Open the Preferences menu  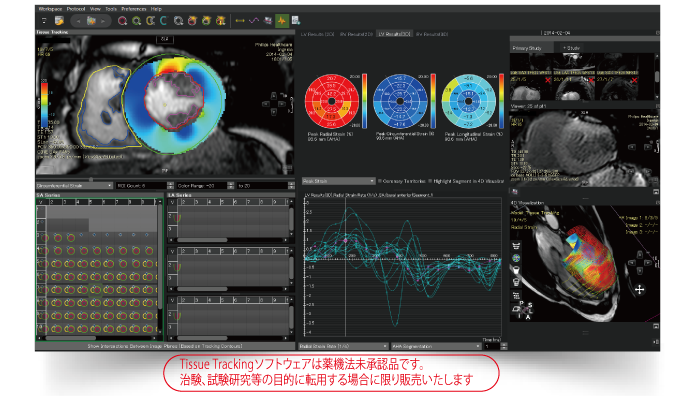tap(134, 9)
